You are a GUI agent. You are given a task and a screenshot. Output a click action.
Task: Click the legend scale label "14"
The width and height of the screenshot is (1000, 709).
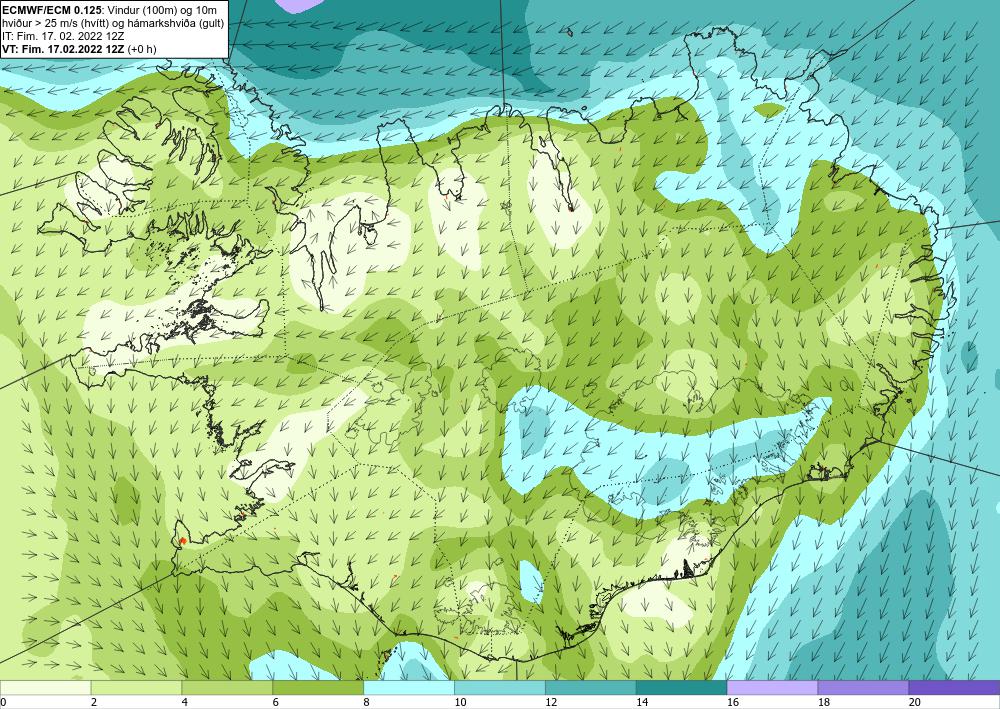642,703
